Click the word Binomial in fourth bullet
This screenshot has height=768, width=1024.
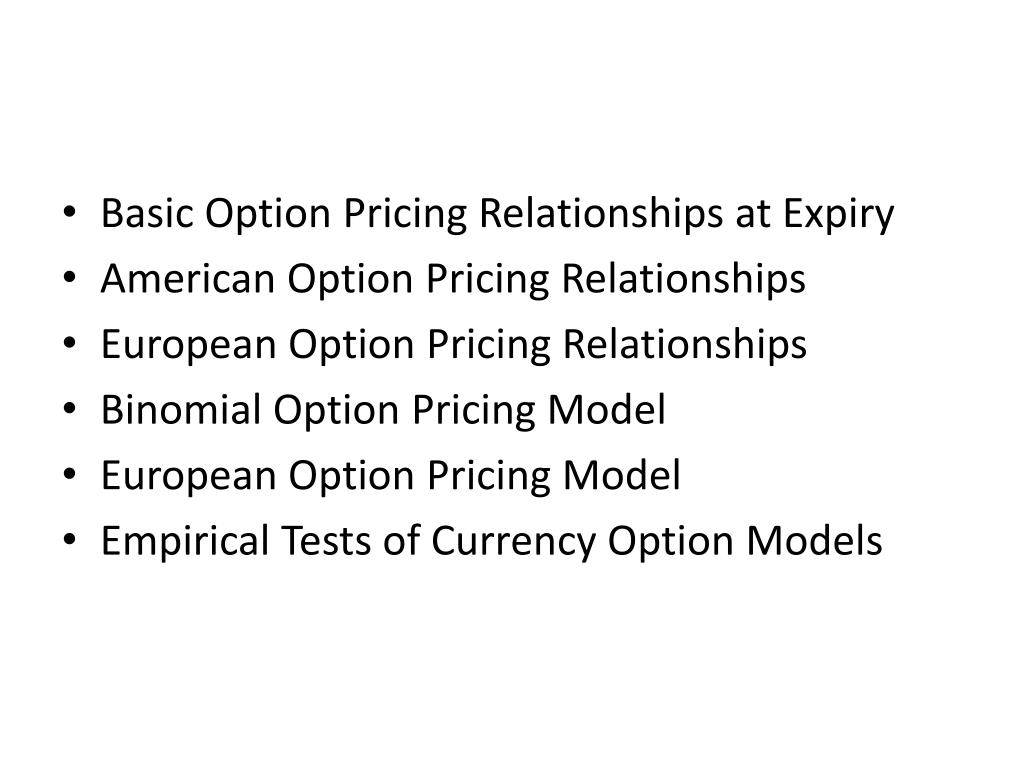coord(181,409)
